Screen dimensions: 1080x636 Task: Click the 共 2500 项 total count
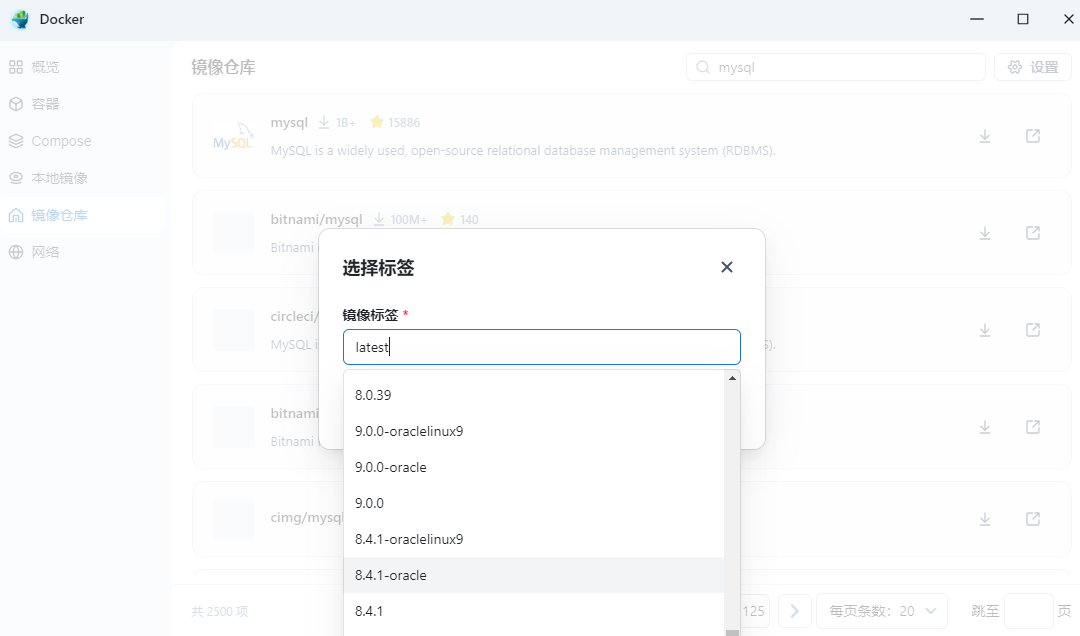point(220,611)
